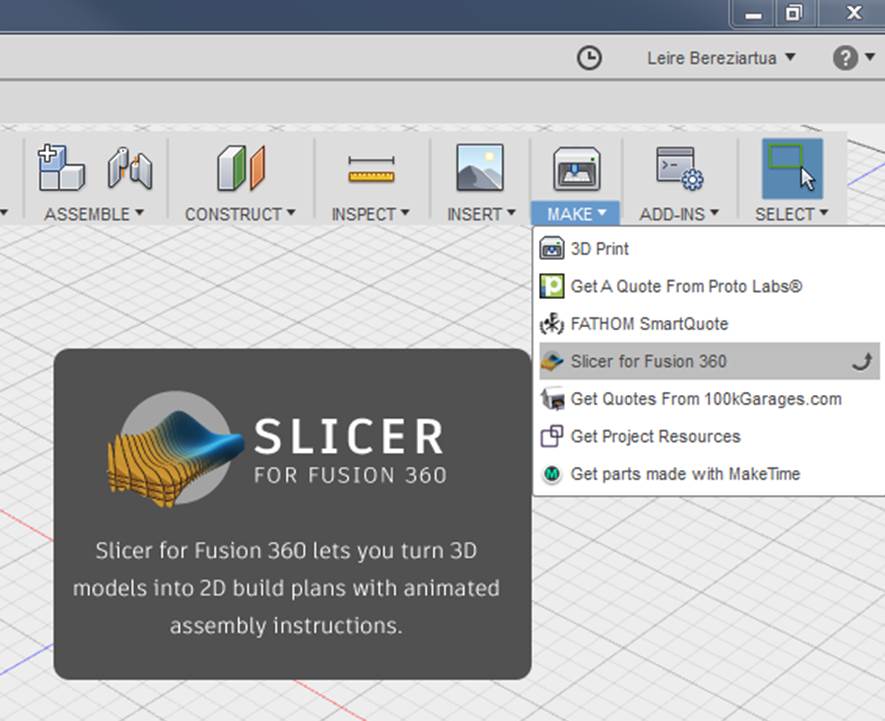Click the arrow at Slicer row's right end
This screenshot has height=721, width=885.
click(x=862, y=361)
